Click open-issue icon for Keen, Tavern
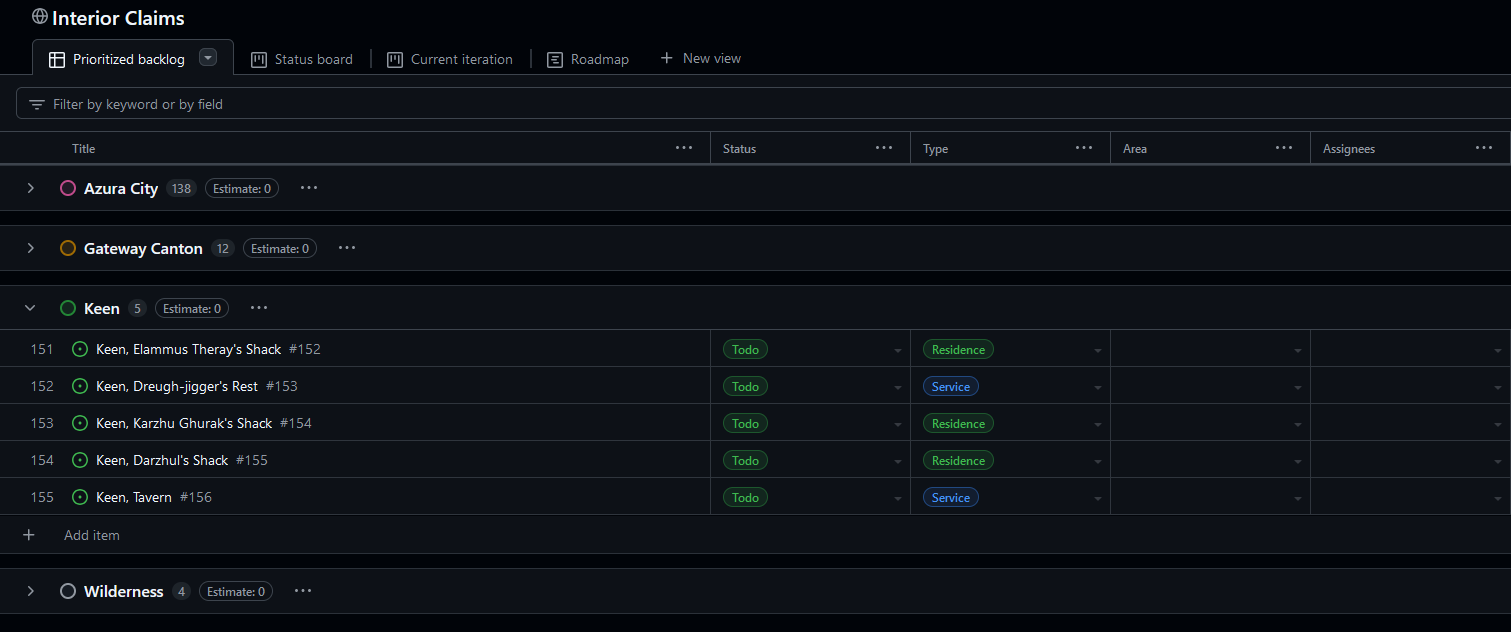 point(80,497)
